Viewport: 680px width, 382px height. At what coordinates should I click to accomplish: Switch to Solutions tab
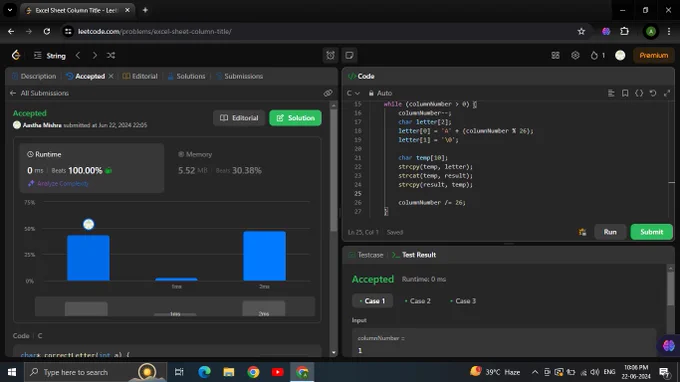[186, 76]
